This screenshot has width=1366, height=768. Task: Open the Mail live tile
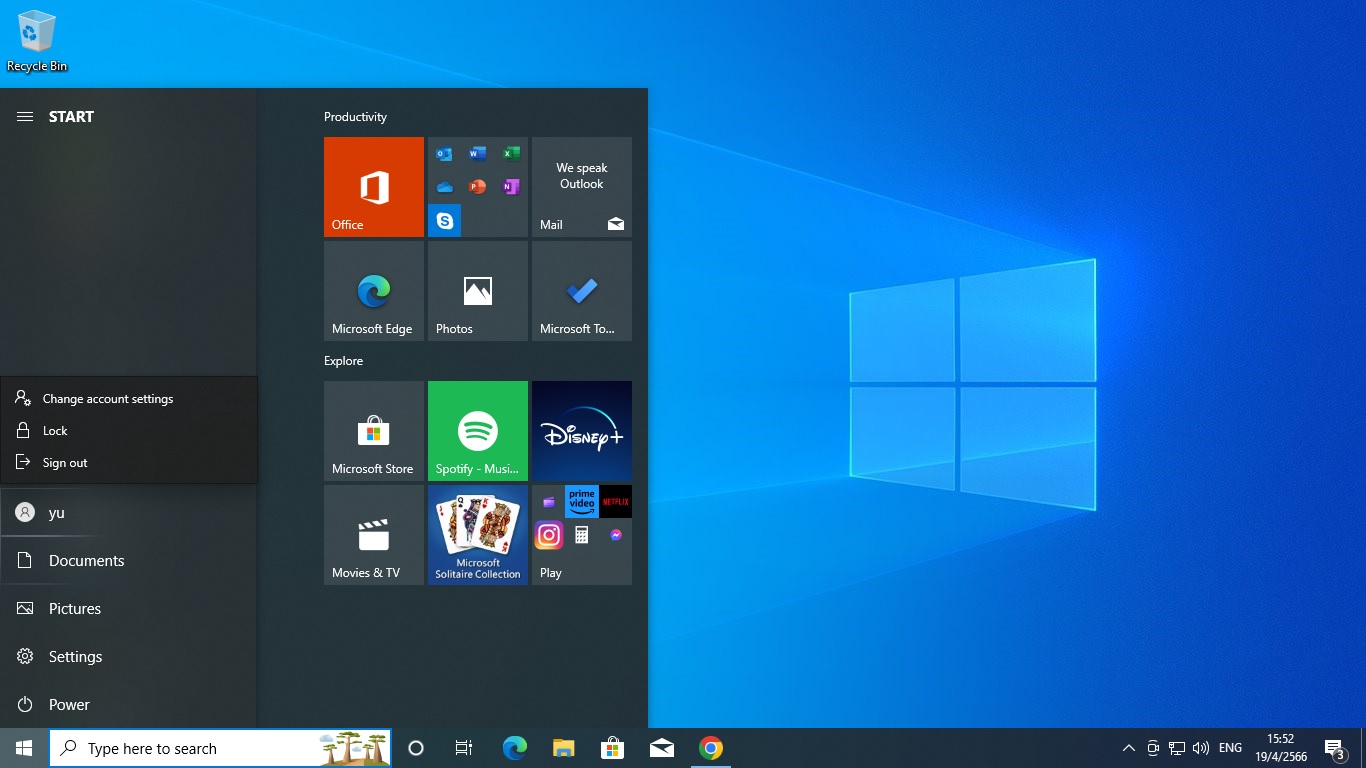click(x=582, y=187)
